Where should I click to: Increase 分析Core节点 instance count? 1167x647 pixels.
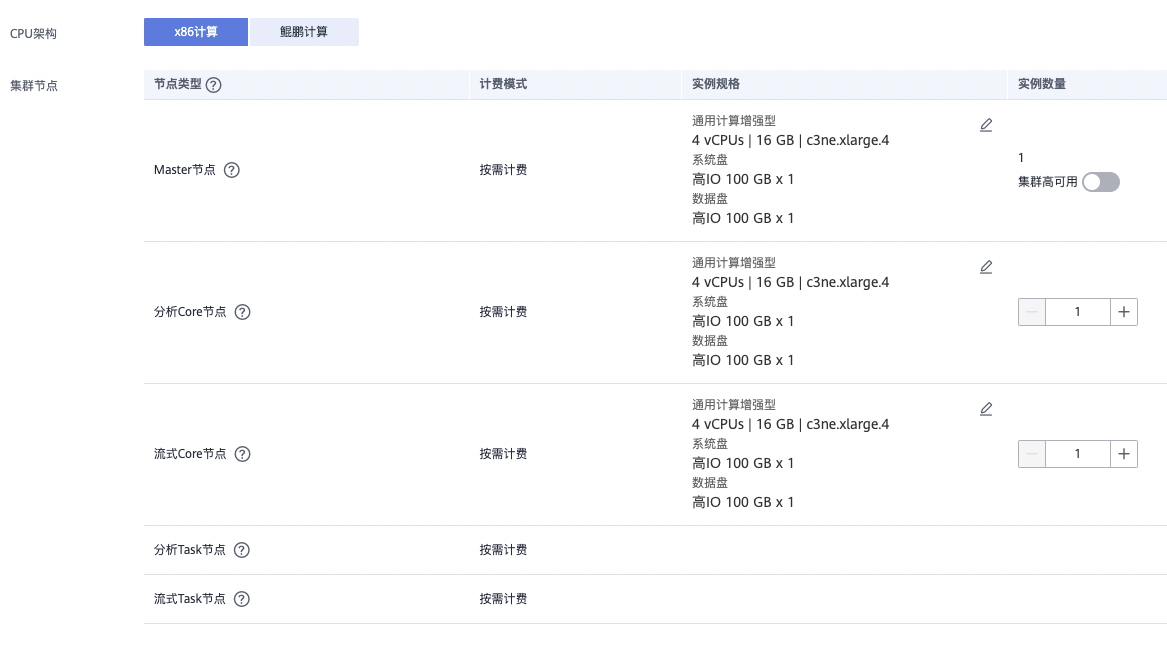click(1124, 312)
